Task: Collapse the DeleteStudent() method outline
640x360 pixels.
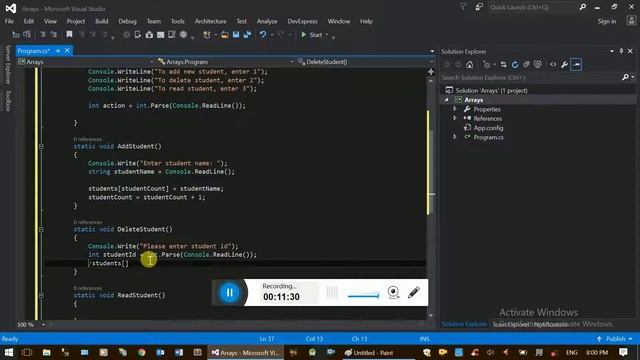Action: coord(41,229)
